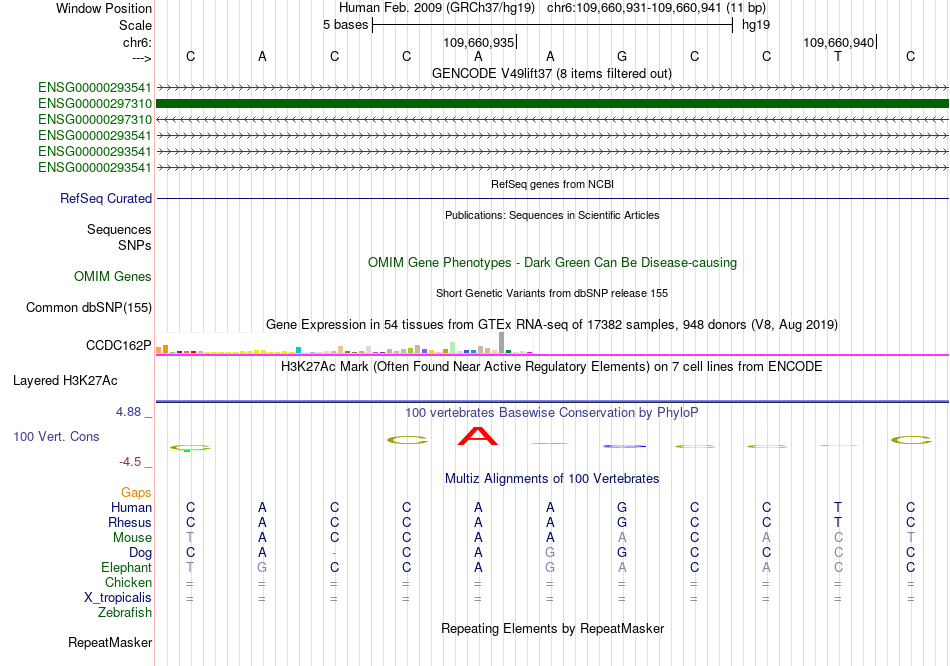This screenshot has height=666, width=950.
Task: Click the G base in the chr6 sequence row
Action: coord(622,56)
